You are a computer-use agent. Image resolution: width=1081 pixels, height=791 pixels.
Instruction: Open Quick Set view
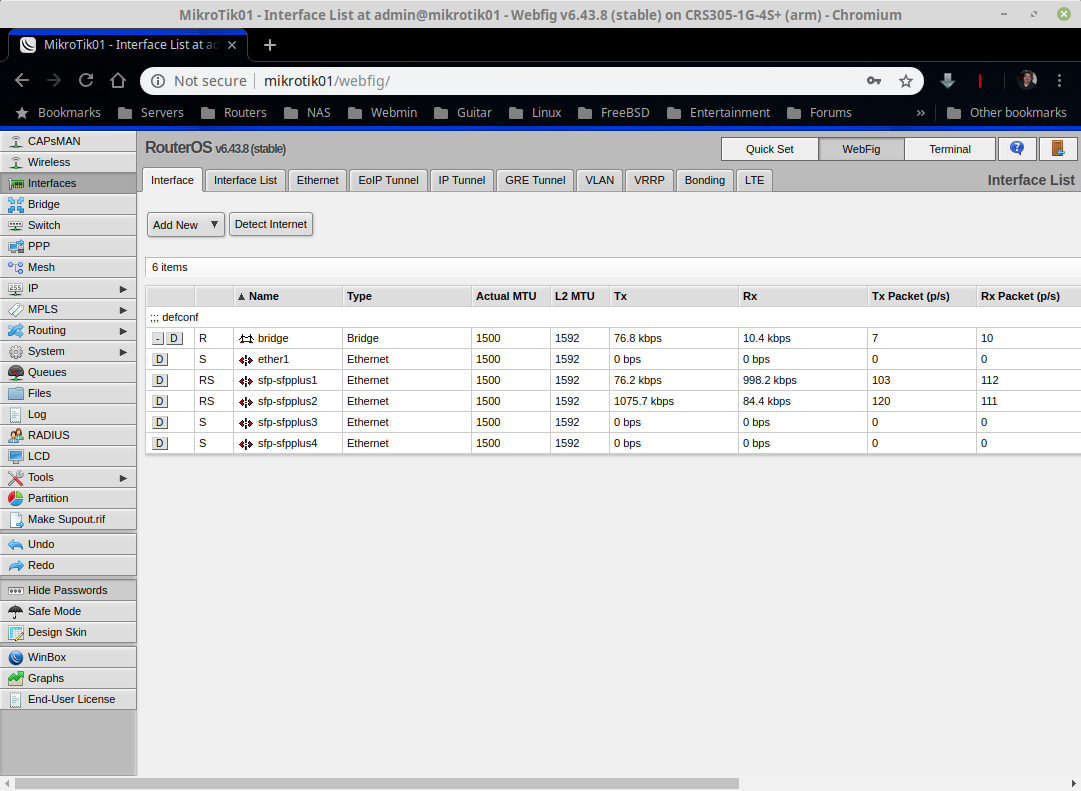769,149
